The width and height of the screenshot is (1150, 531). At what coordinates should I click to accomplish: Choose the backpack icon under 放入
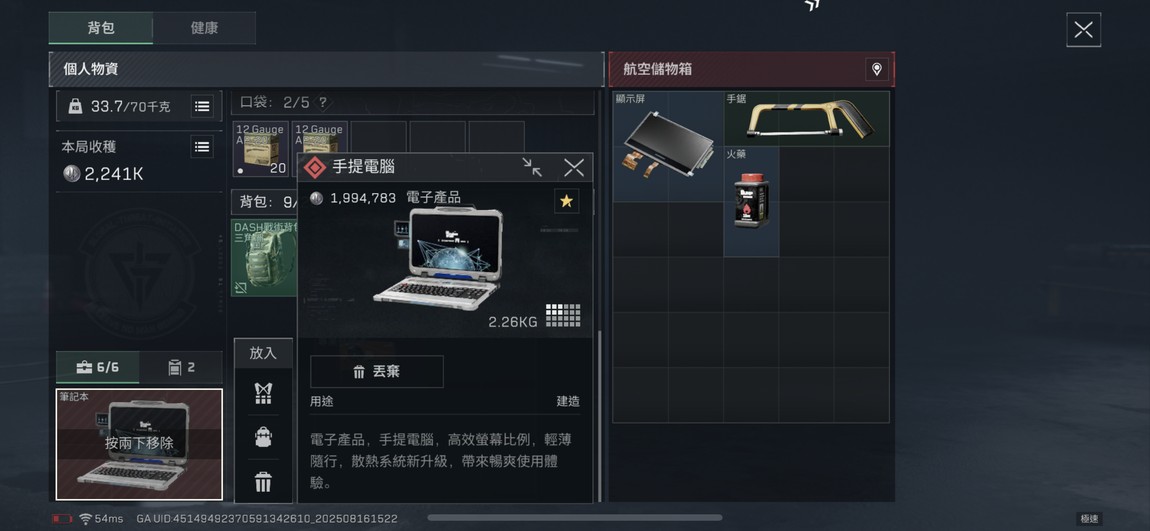[263, 437]
